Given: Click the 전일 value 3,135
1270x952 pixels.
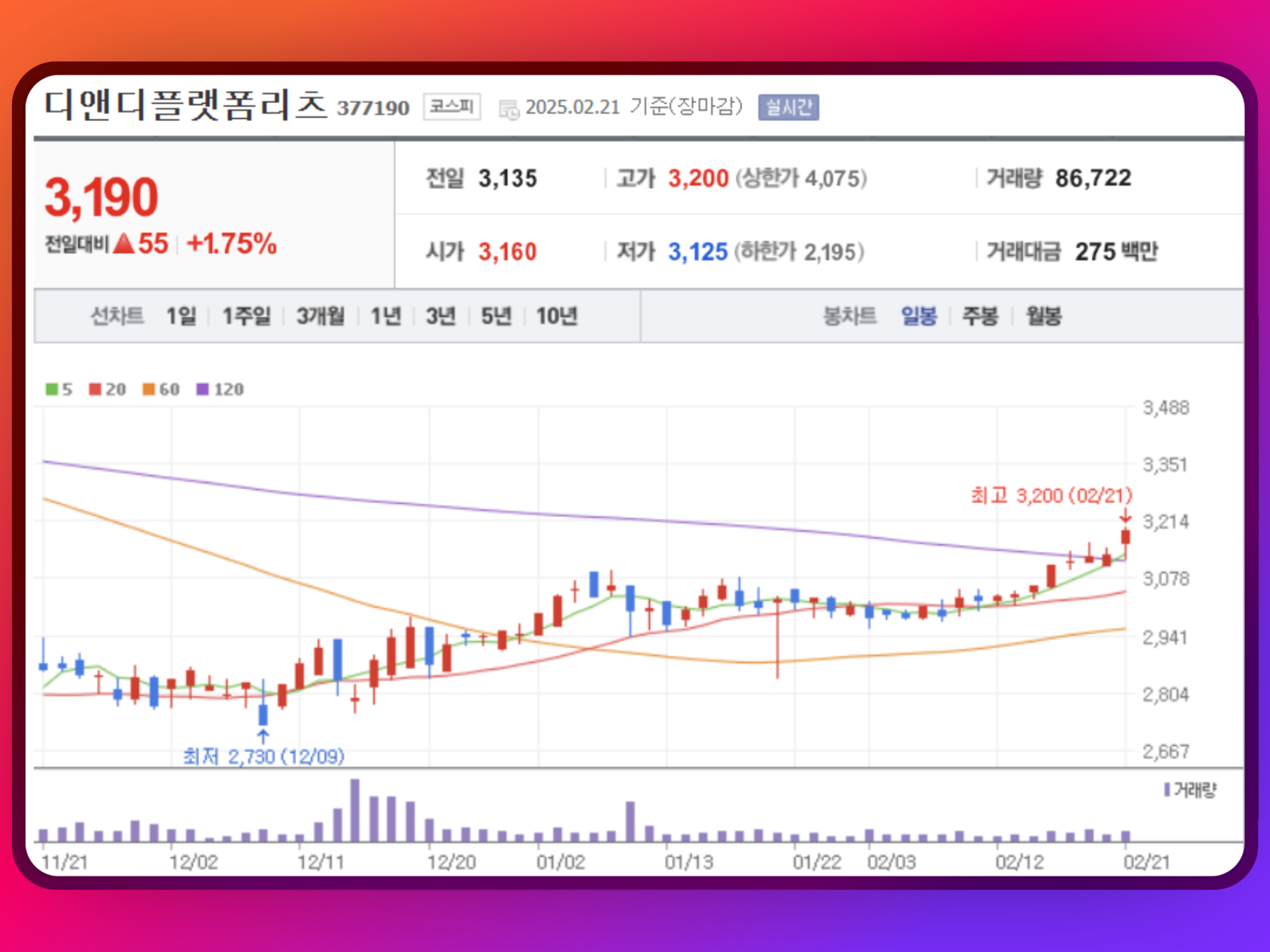Looking at the screenshot, I should (507, 178).
